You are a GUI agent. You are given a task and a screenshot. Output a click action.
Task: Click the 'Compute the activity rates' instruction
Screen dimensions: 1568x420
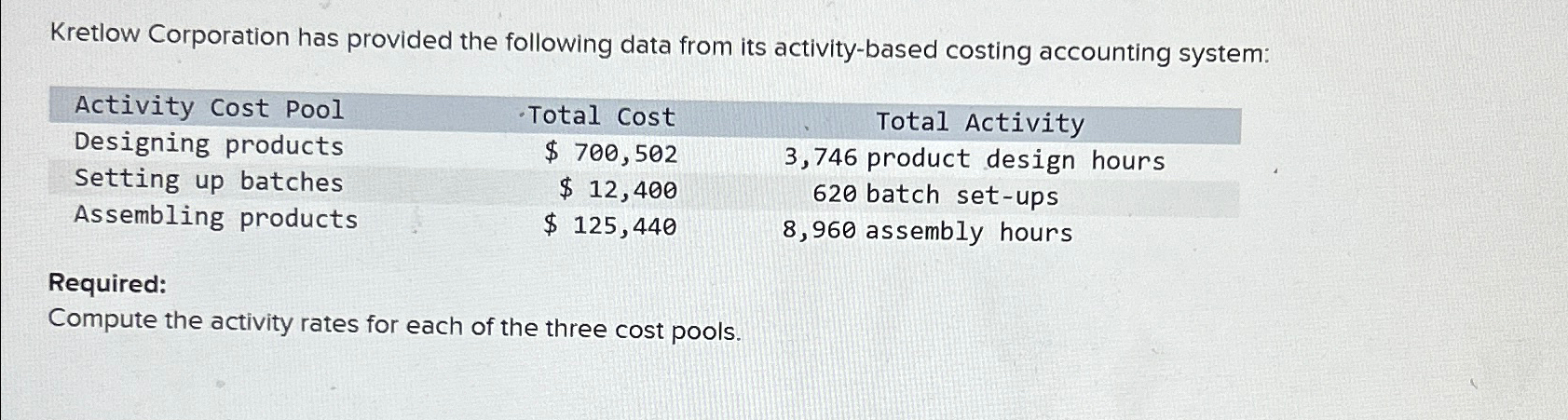pos(395,325)
